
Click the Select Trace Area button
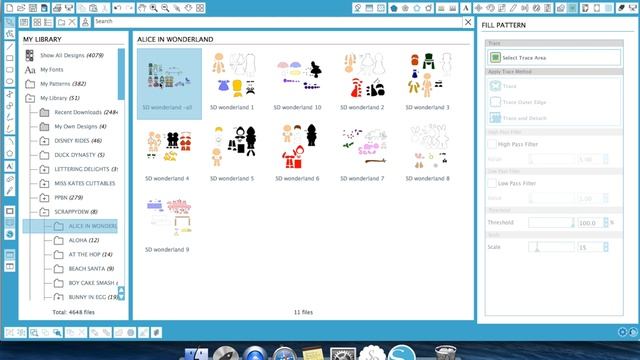[x=554, y=58]
